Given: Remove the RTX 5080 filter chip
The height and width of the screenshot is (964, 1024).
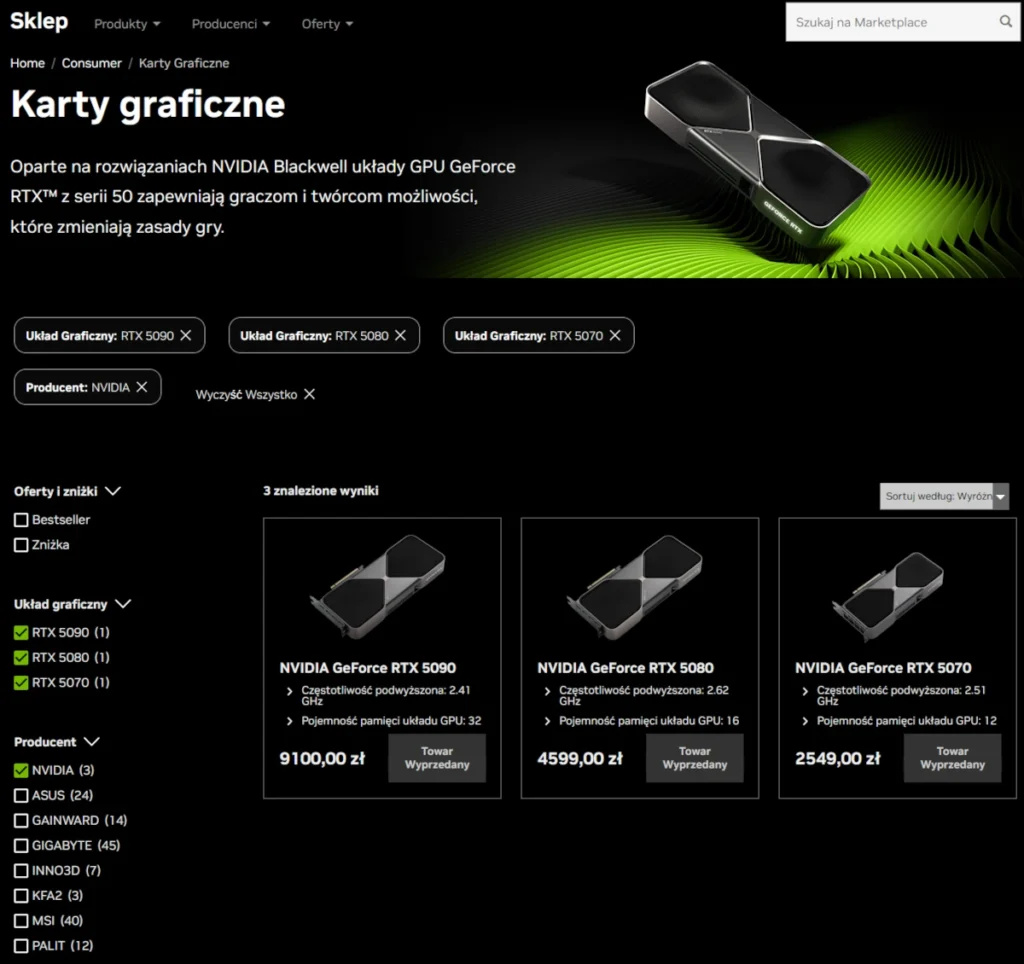Looking at the screenshot, I should coord(400,336).
